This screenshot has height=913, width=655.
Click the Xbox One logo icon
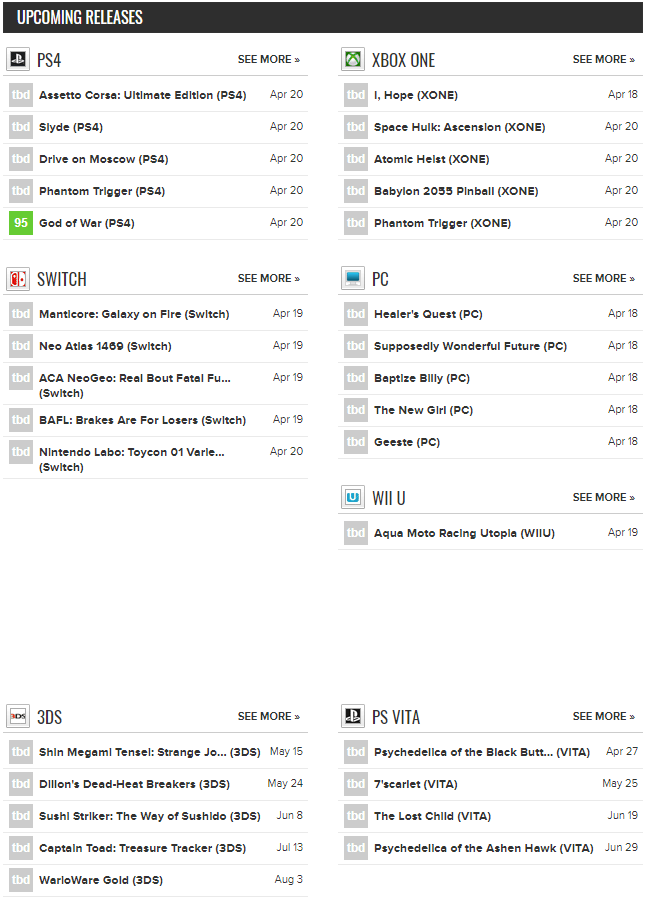(353, 59)
